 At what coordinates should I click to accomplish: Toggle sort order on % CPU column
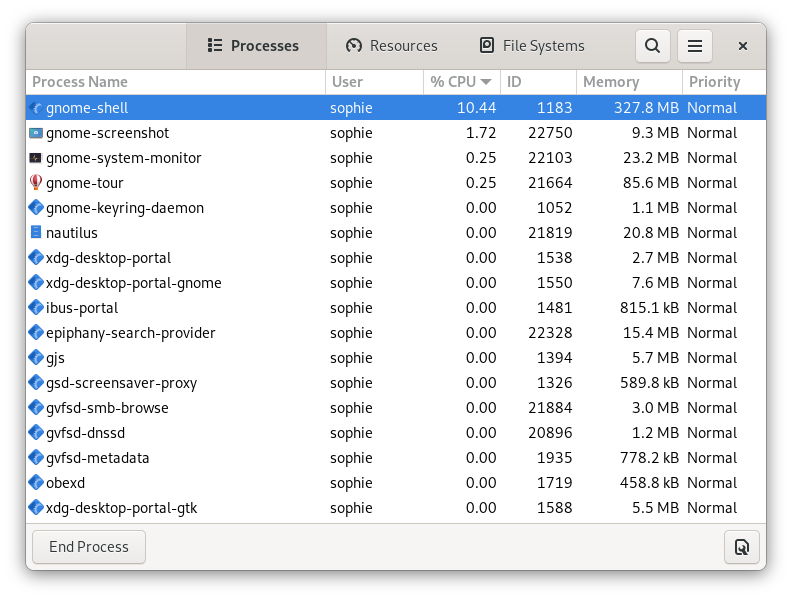click(x=461, y=82)
